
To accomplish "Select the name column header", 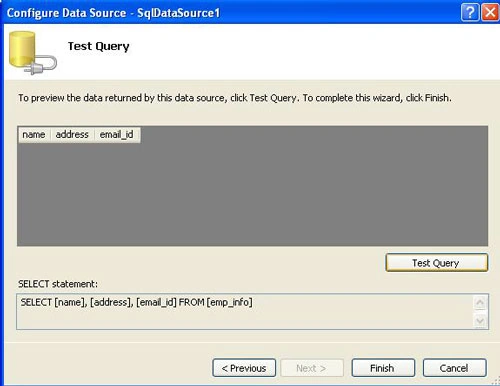I will click(34, 135).
